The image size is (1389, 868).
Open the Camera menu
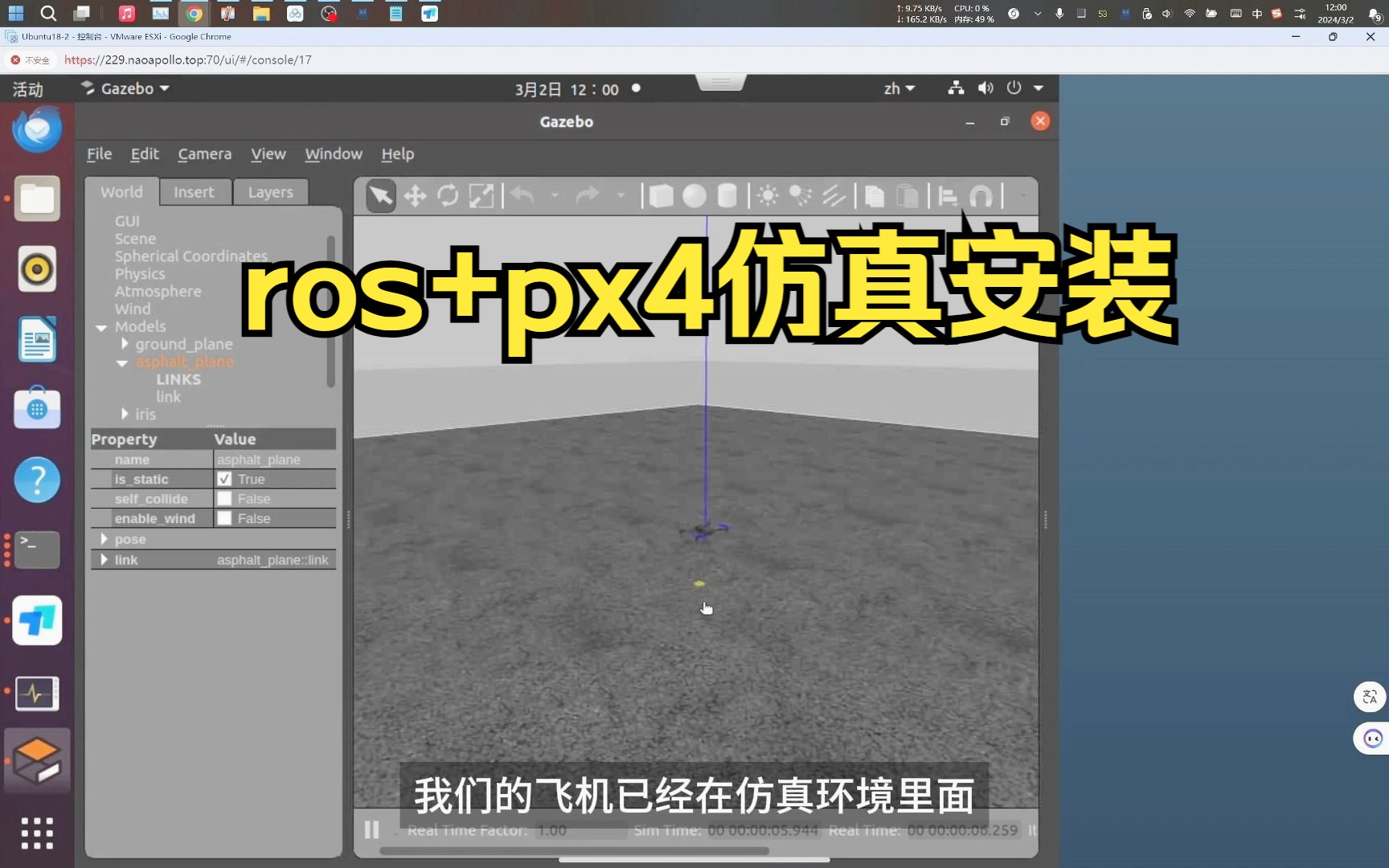pos(204,154)
